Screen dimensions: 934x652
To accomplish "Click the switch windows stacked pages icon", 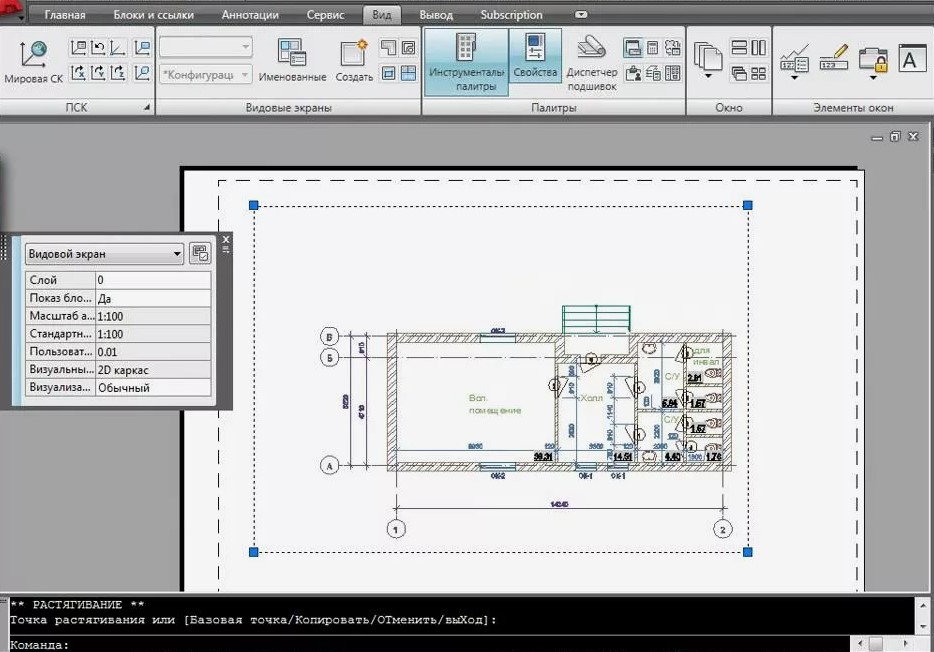I will tap(708, 57).
